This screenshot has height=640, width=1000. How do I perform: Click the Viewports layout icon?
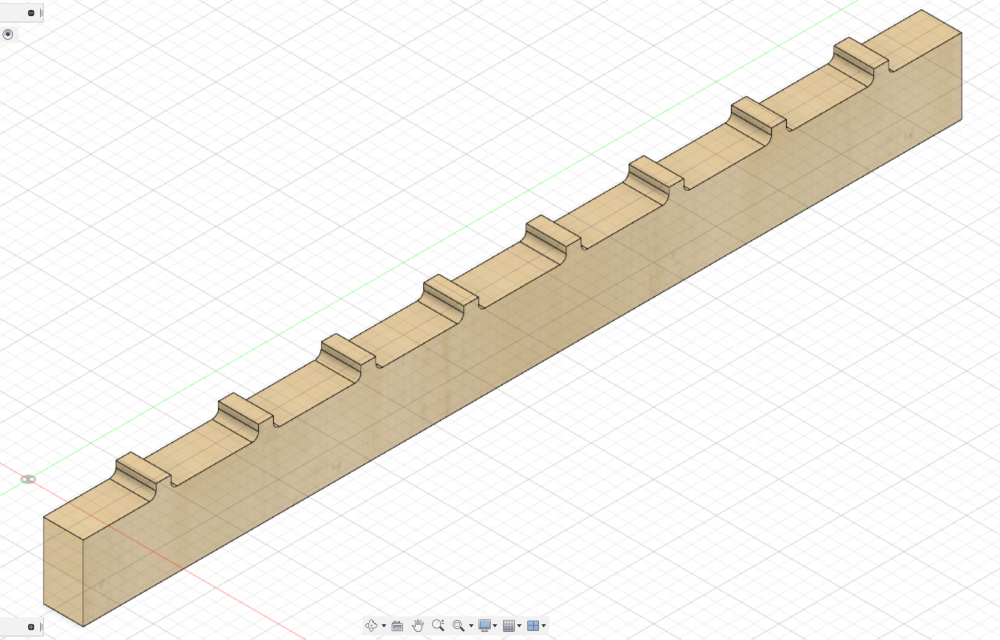[533, 626]
